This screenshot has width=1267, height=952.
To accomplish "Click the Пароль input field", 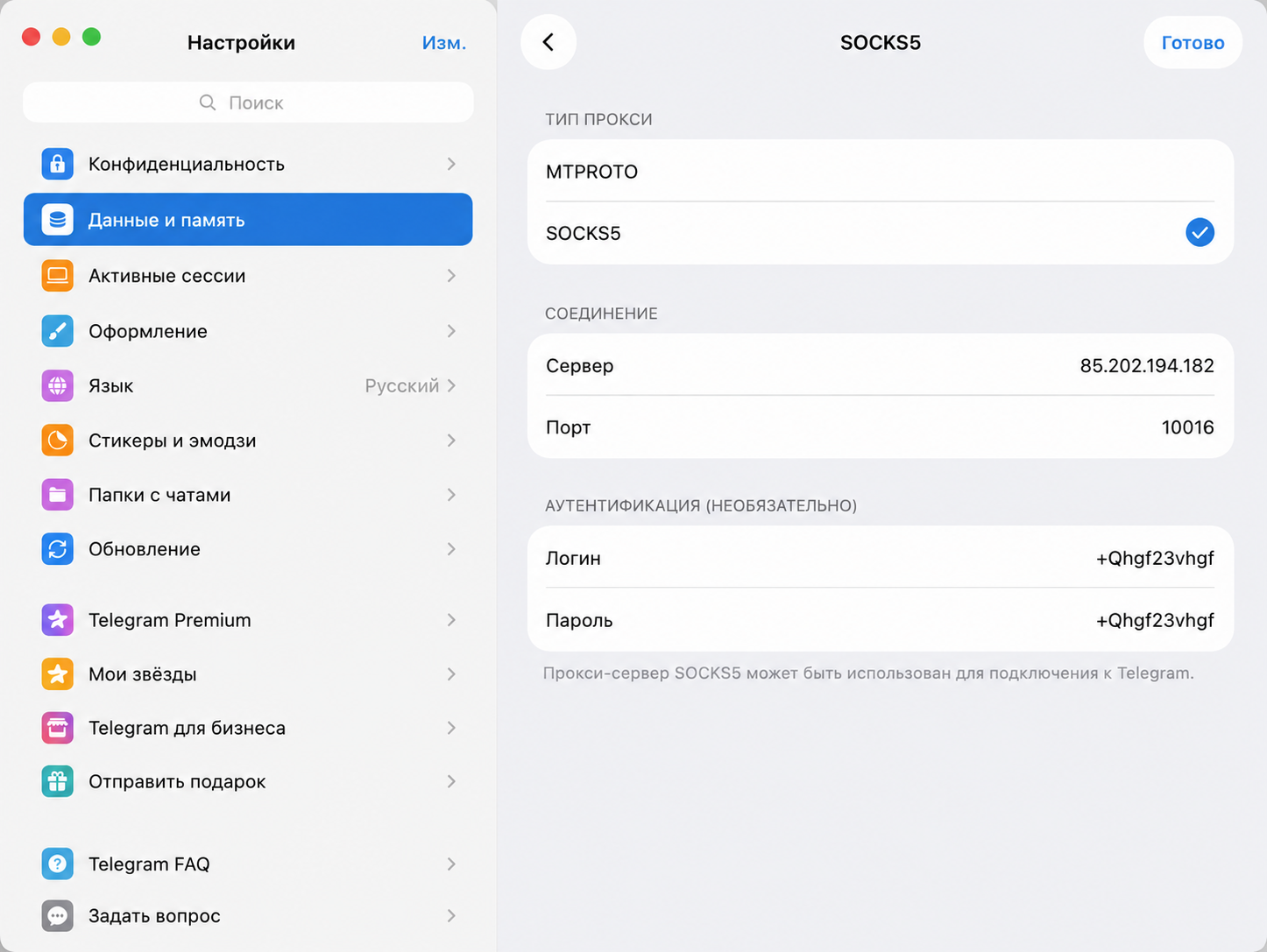I will tap(881, 620).
